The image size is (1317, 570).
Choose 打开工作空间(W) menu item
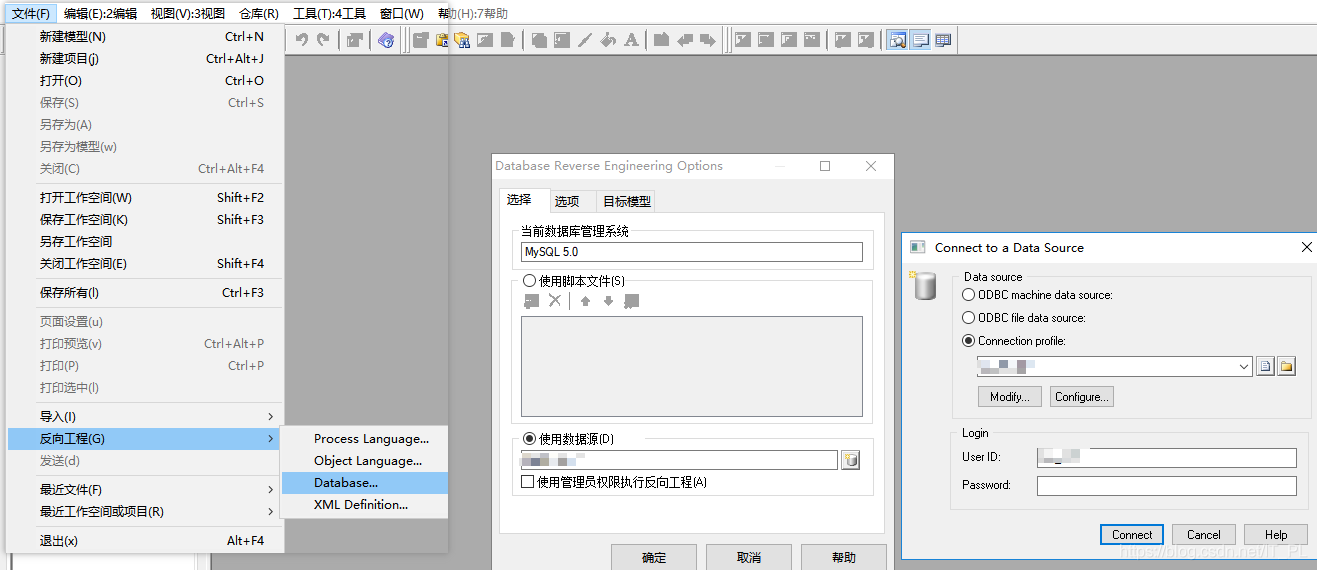coord(146,197)
